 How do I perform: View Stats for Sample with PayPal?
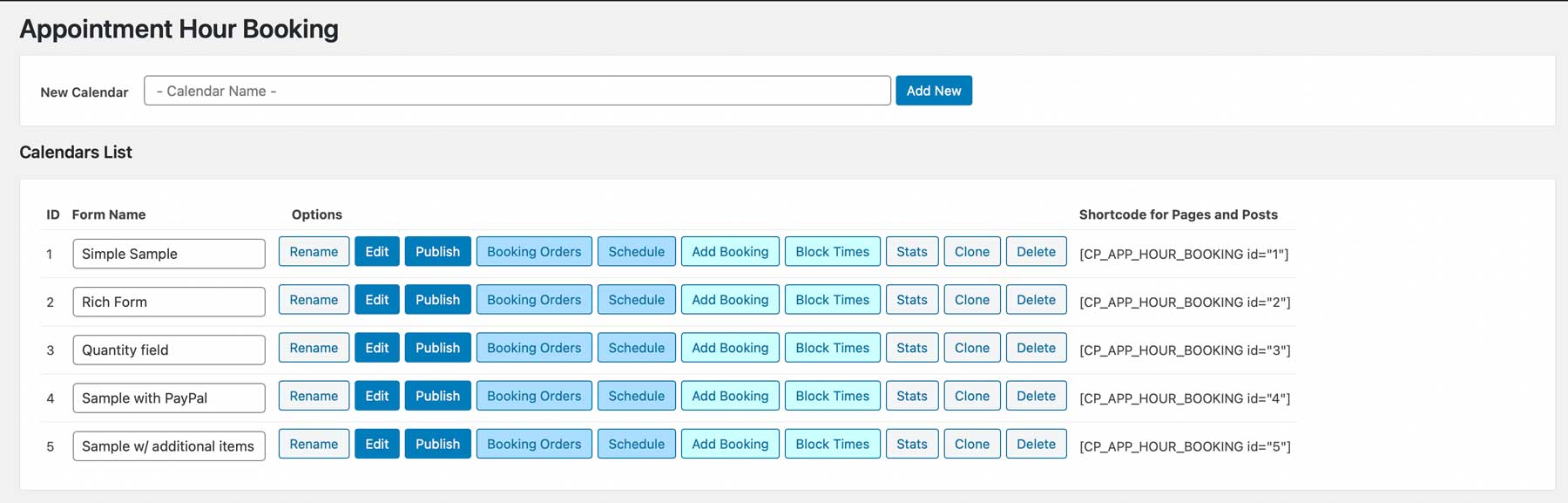911,396
